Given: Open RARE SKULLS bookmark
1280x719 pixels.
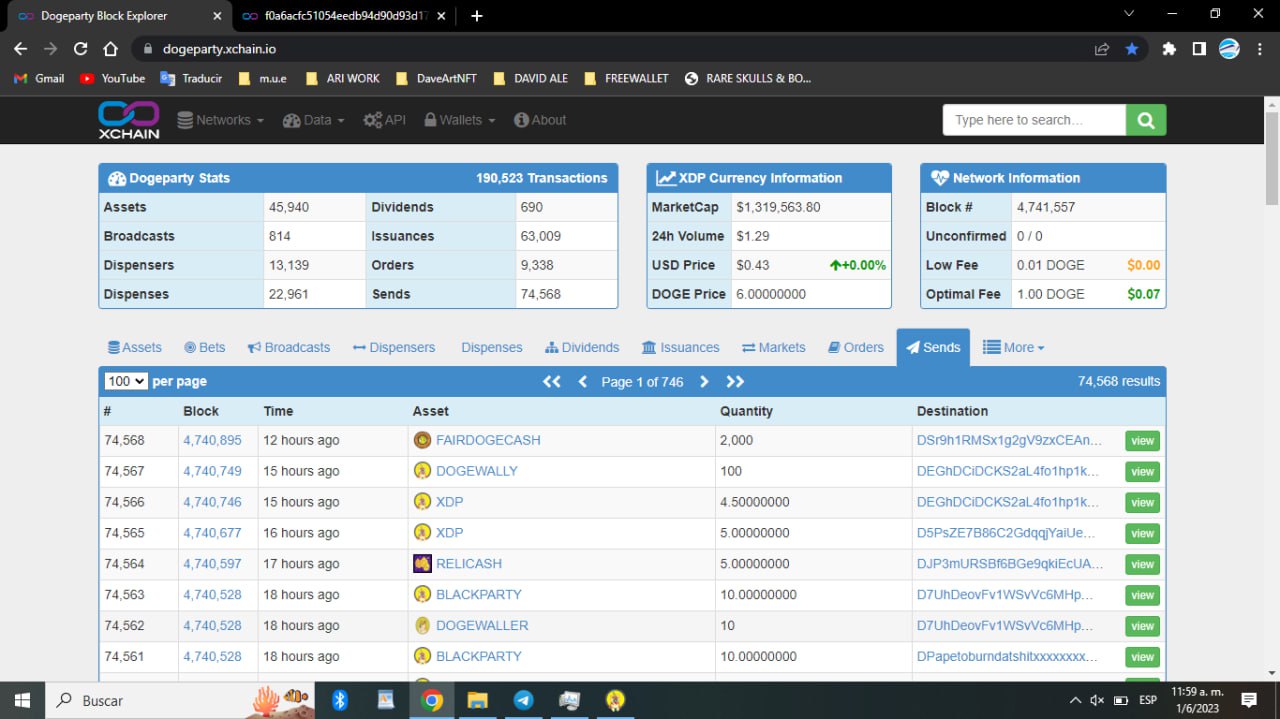Looking at the screenshot, I should (747, 78).
